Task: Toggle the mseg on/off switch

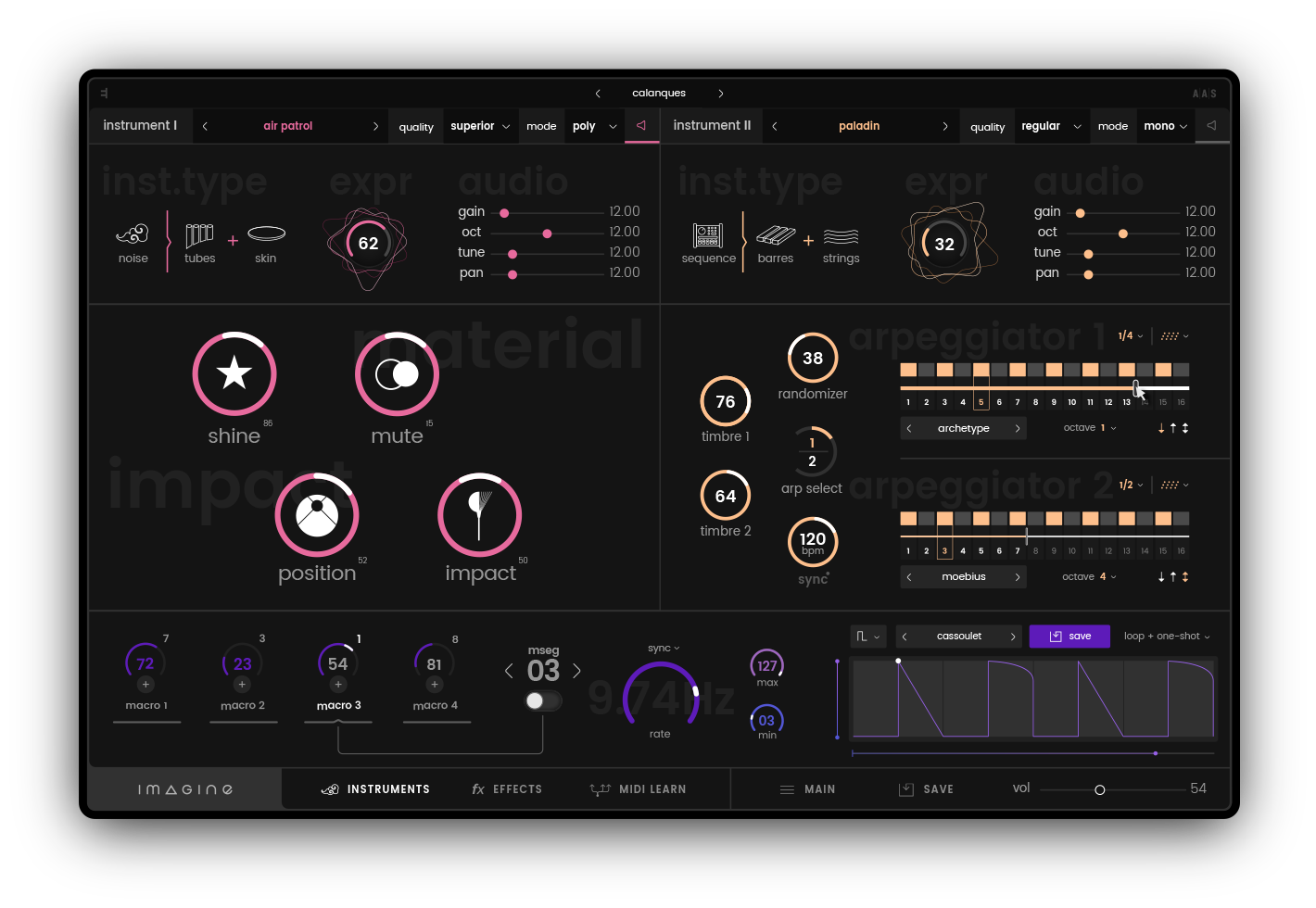Action: point(543,700)
